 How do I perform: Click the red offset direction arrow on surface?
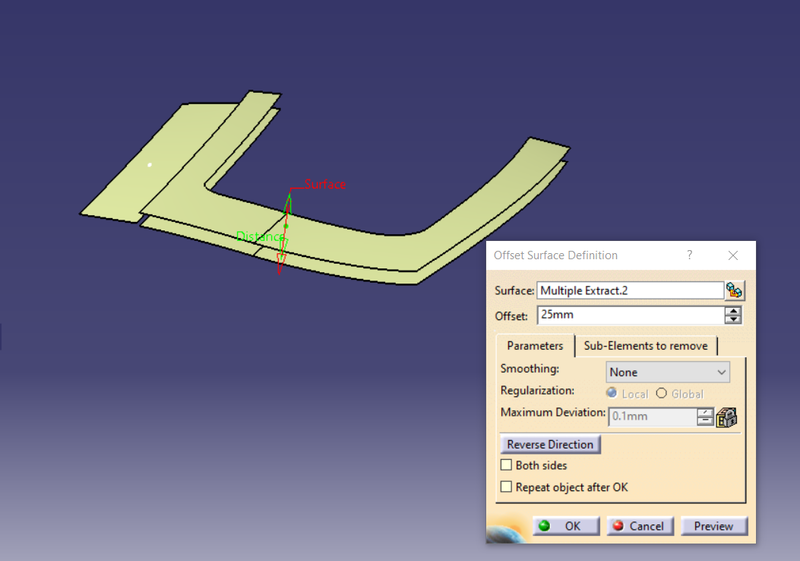pos(282,260)
